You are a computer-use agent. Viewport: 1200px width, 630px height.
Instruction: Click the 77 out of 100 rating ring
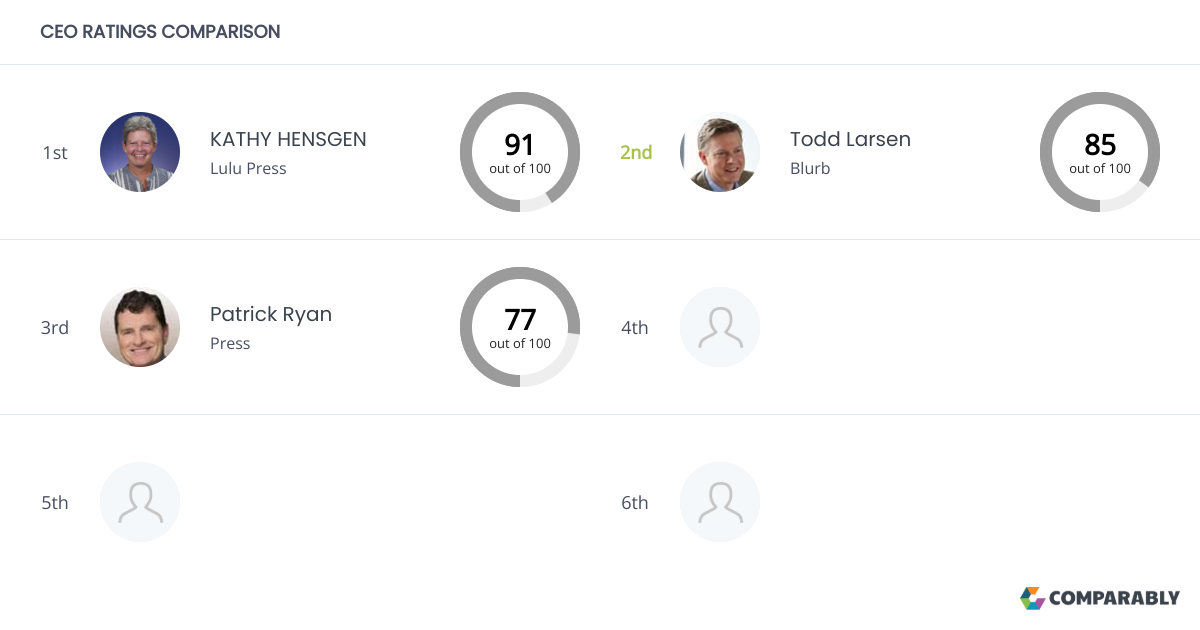click(x=520, y=327)
